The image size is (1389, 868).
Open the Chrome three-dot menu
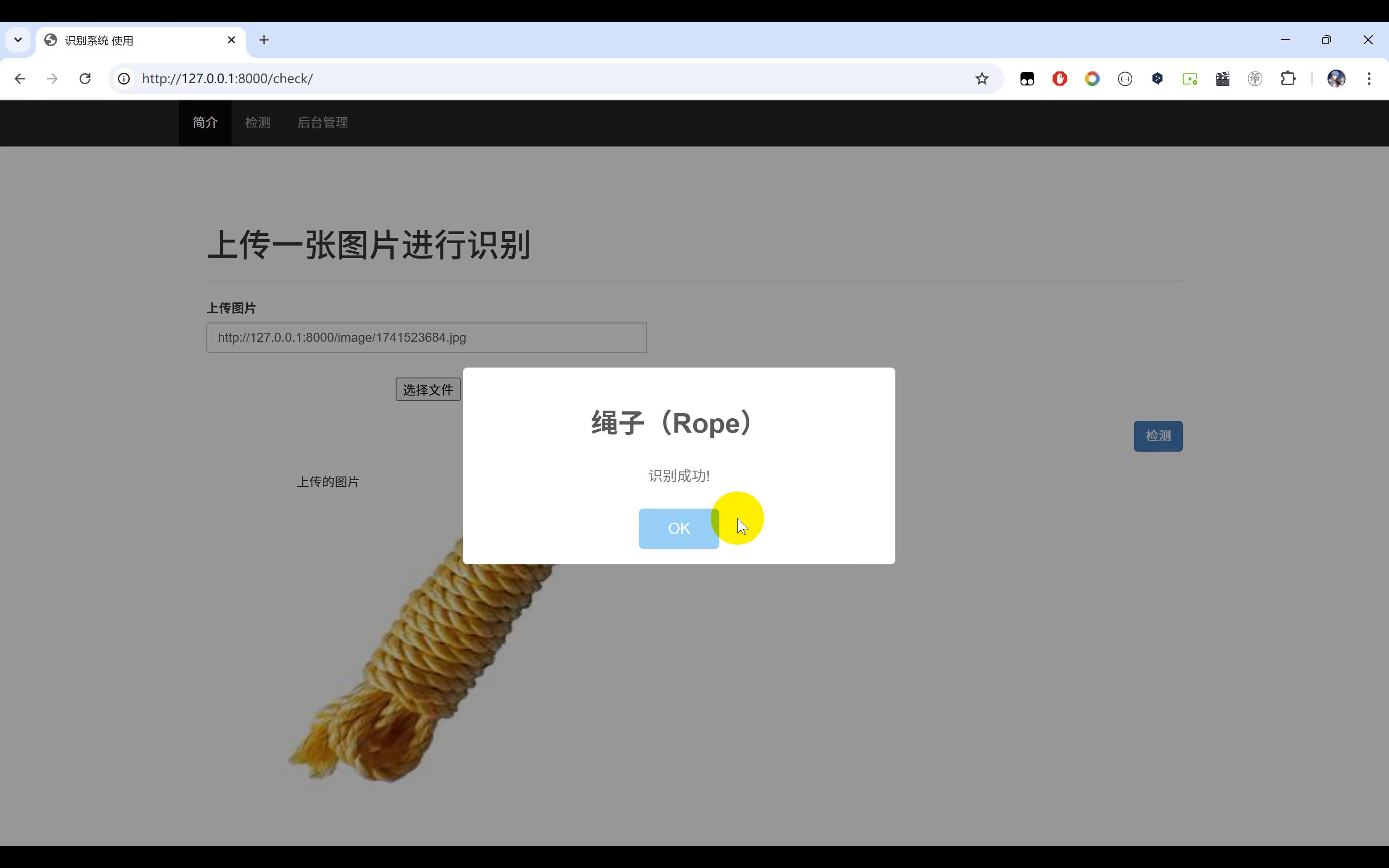(1369, 79)
